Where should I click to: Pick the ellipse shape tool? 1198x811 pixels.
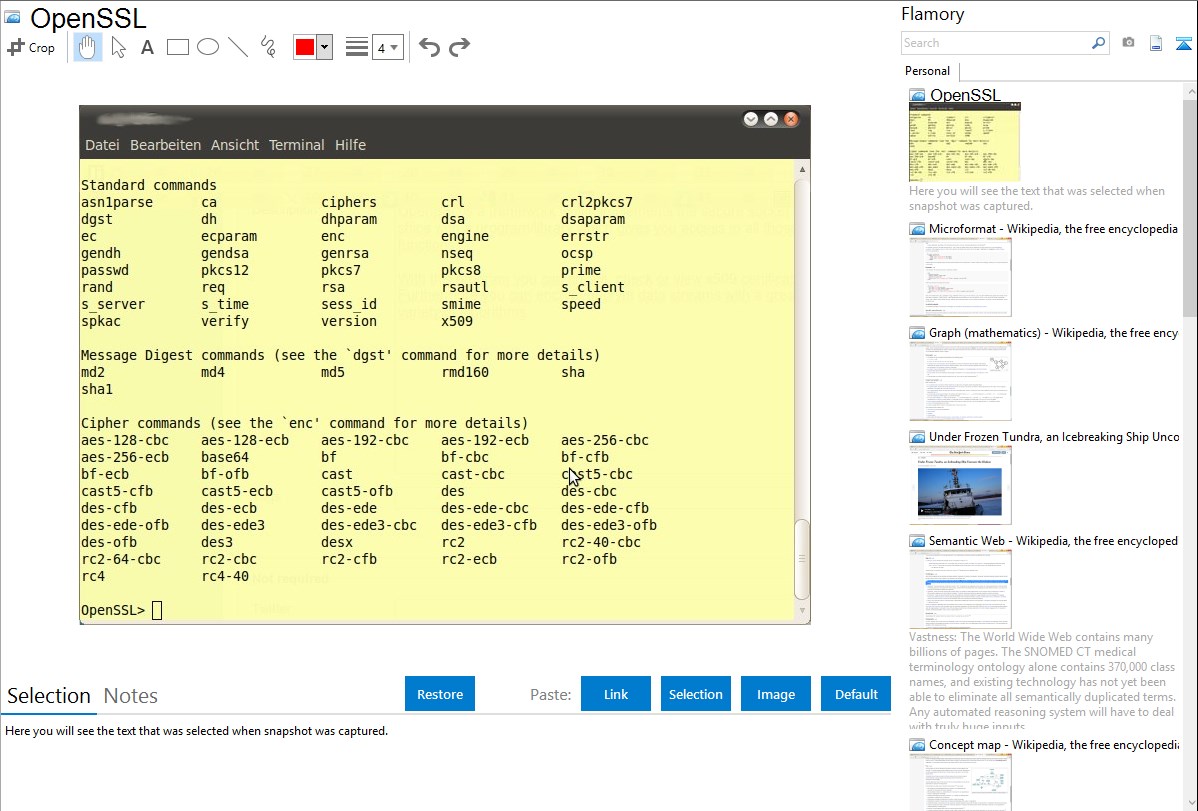click(x=207, y=47)
